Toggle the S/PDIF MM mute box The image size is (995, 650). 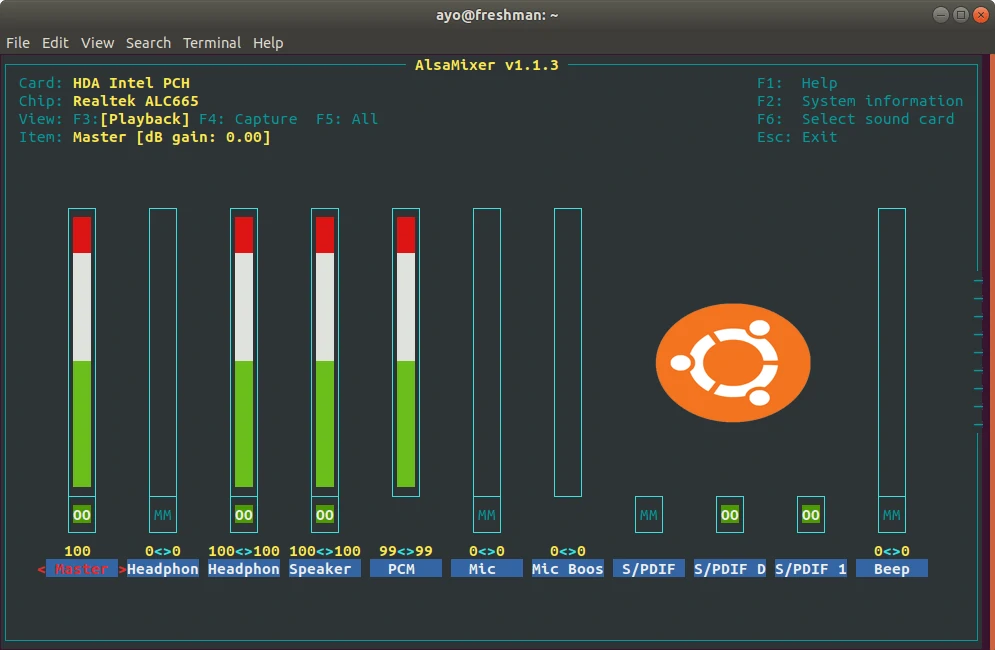pos(649,515)
